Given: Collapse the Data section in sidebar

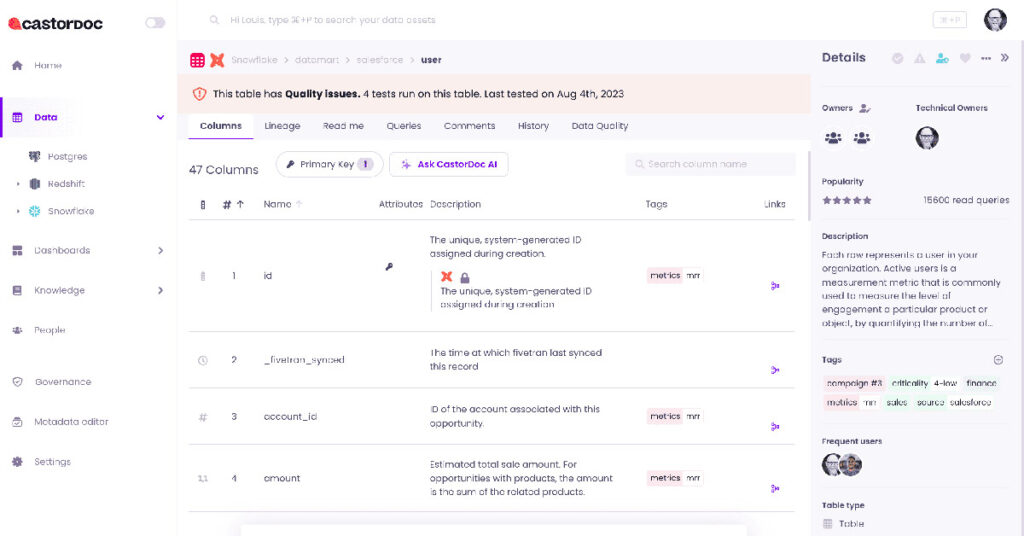Looking at the screenshot, I should 160,117.
